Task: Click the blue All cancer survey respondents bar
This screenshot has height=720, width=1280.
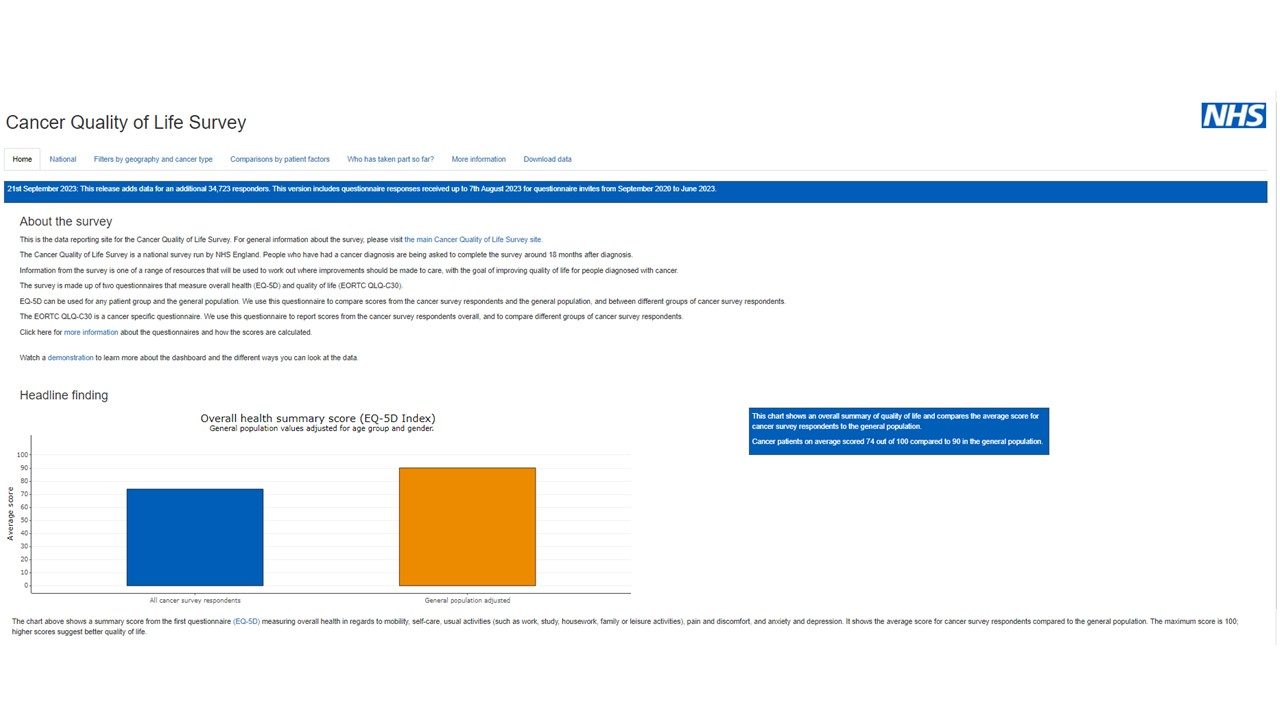Action: point(195,537)
